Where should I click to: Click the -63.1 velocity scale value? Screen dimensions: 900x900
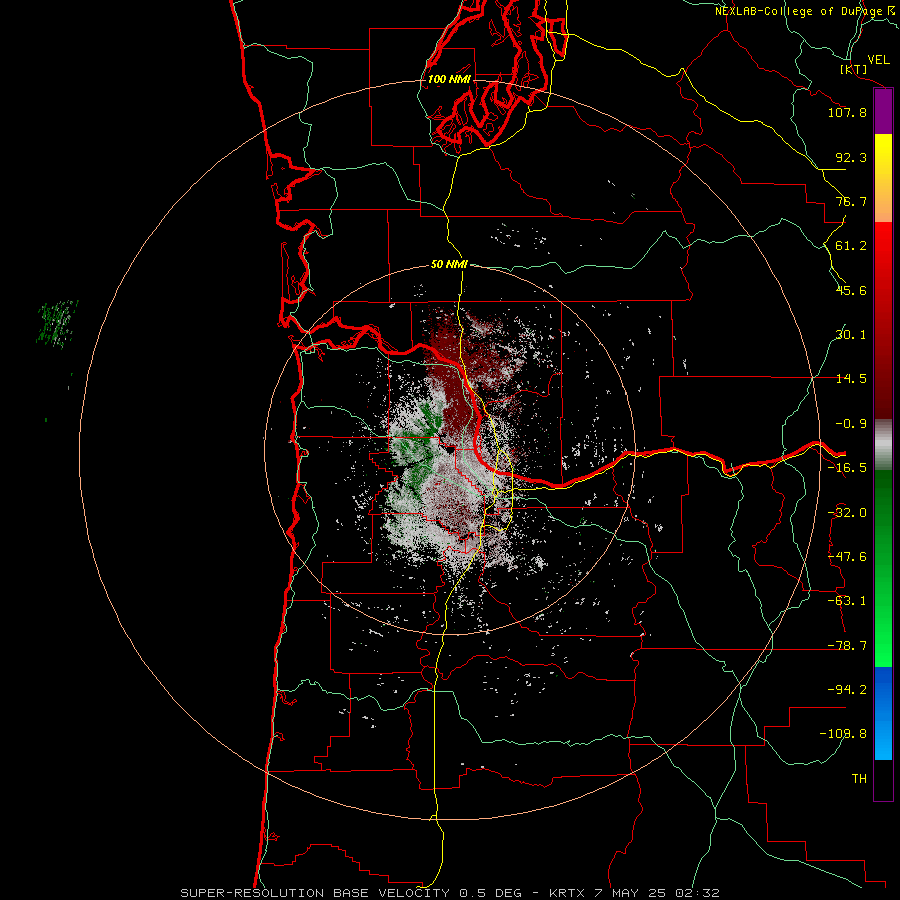coord(847,601)
